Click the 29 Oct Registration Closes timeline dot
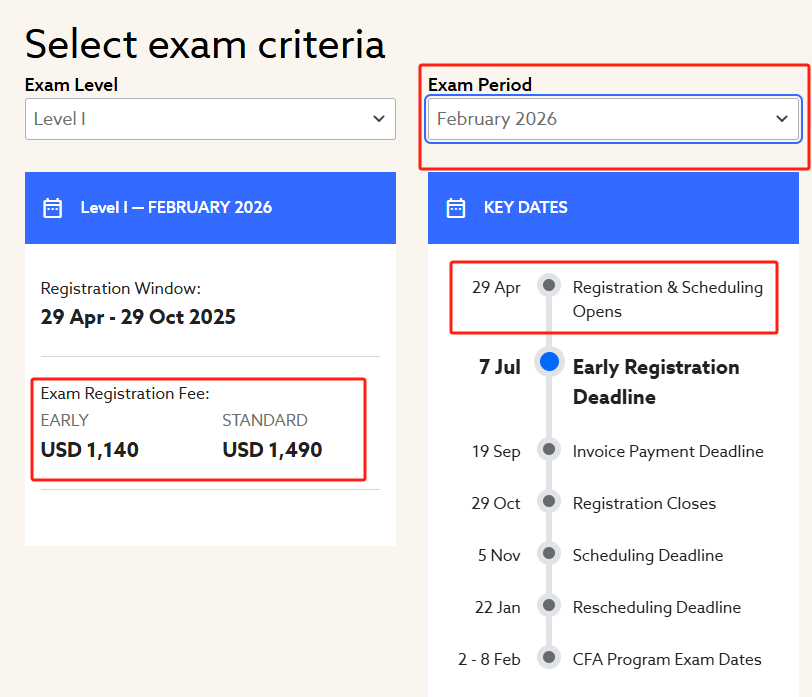This screenshot has width=812, height=697. [549, 501]
